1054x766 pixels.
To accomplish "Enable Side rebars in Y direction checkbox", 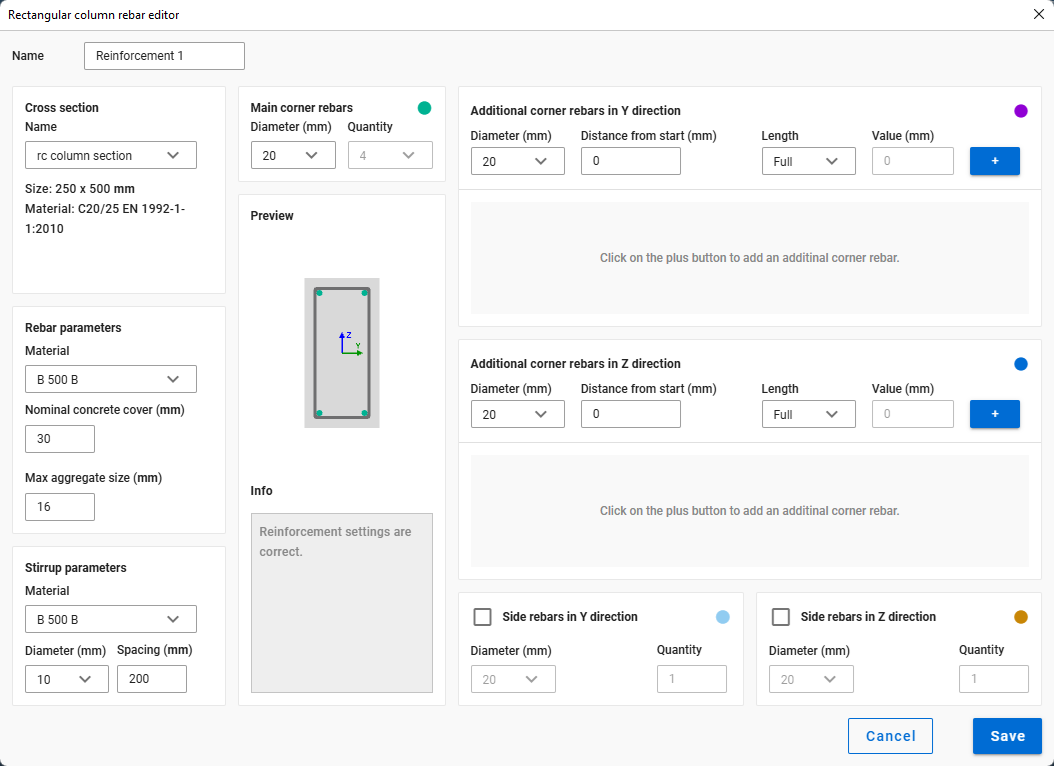I will (482, 617).
